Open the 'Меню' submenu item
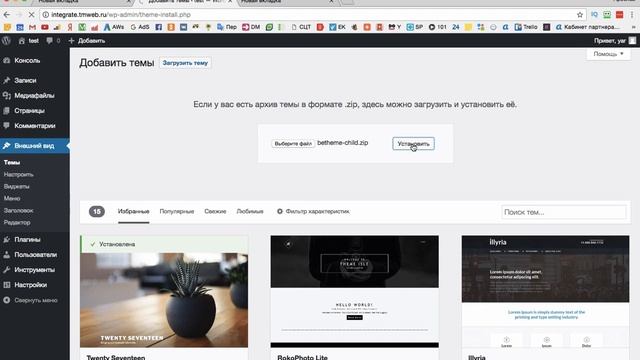 click(x=12, y=198)
